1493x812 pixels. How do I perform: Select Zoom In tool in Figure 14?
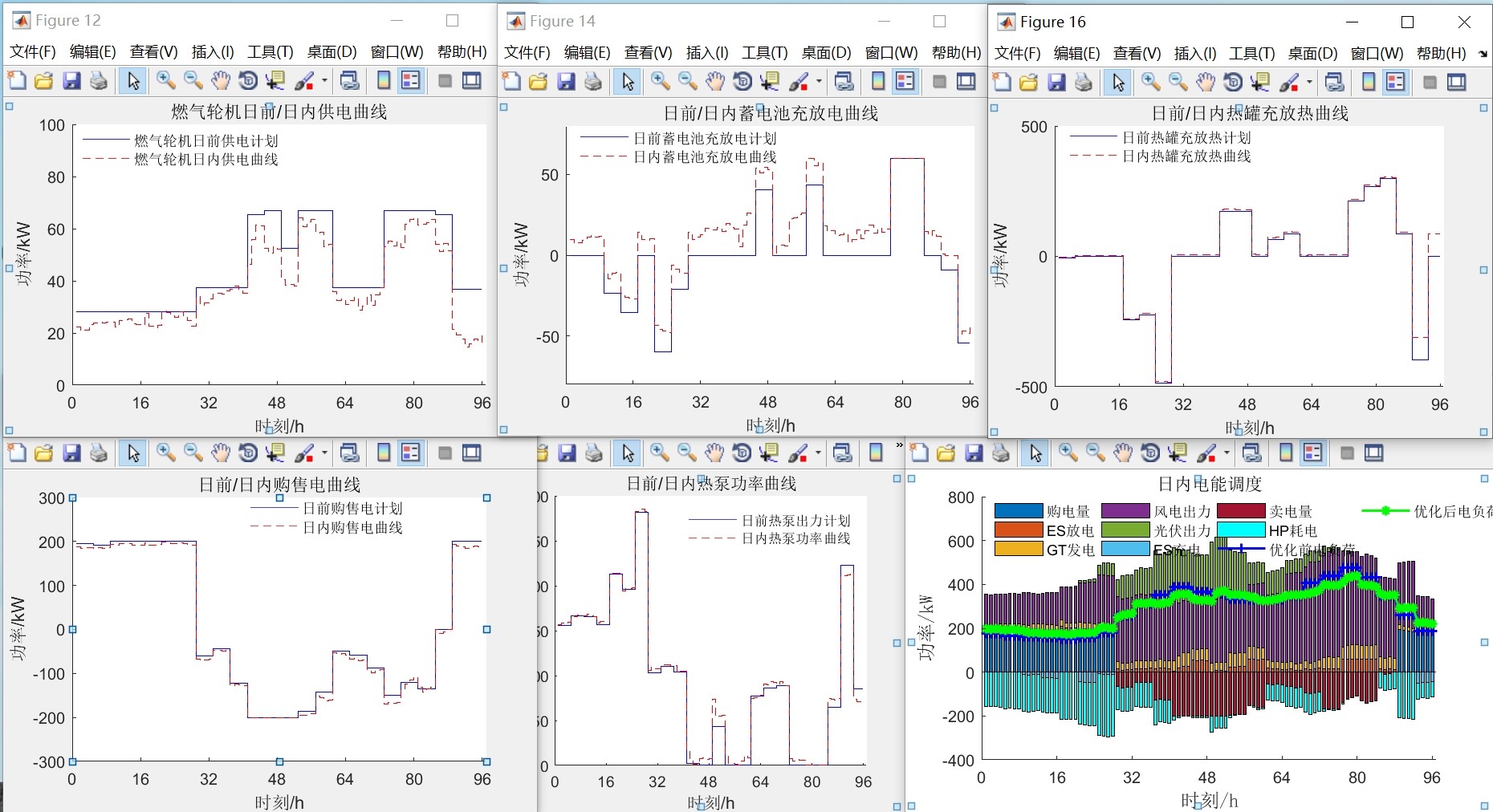661,81
